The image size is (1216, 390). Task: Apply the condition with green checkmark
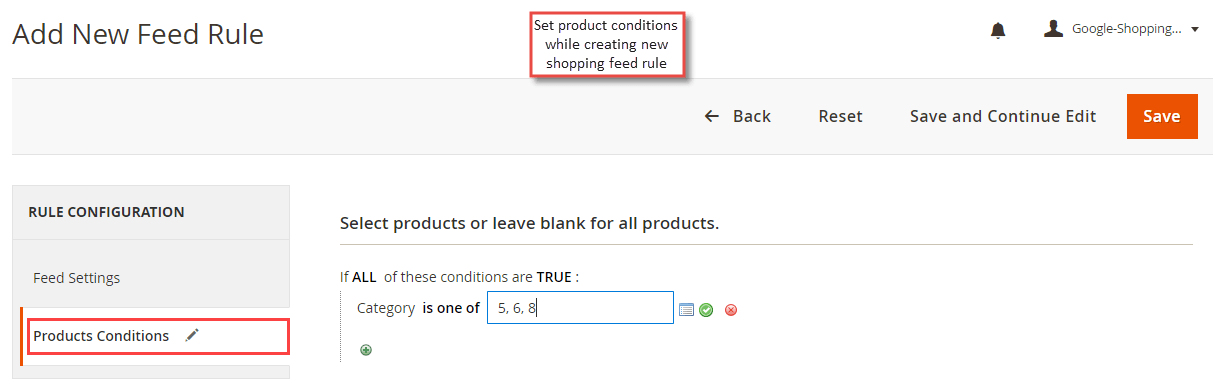[706, 310]
